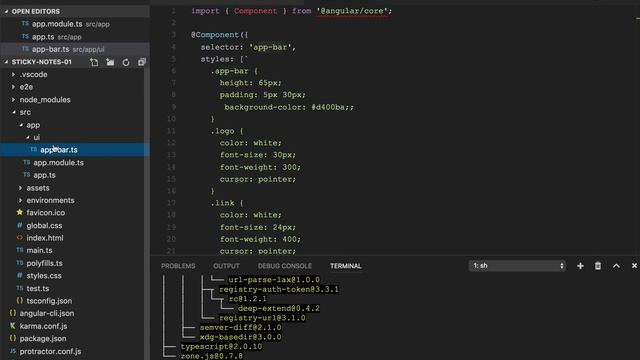Add a new terminal with the plus icon
Screen dimensions: 640x360
pyautogui.click(x=580, y=266)
